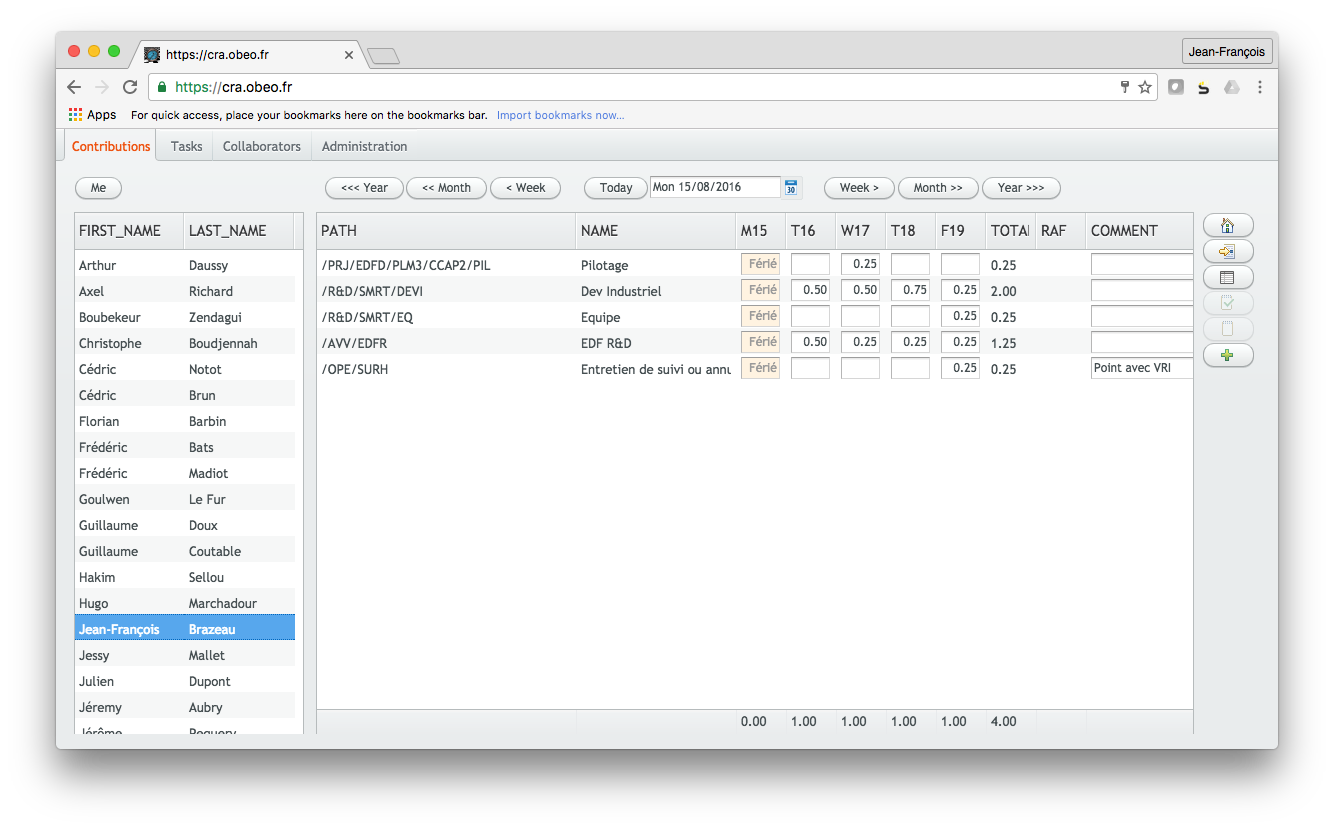Click the Today button

616,188
